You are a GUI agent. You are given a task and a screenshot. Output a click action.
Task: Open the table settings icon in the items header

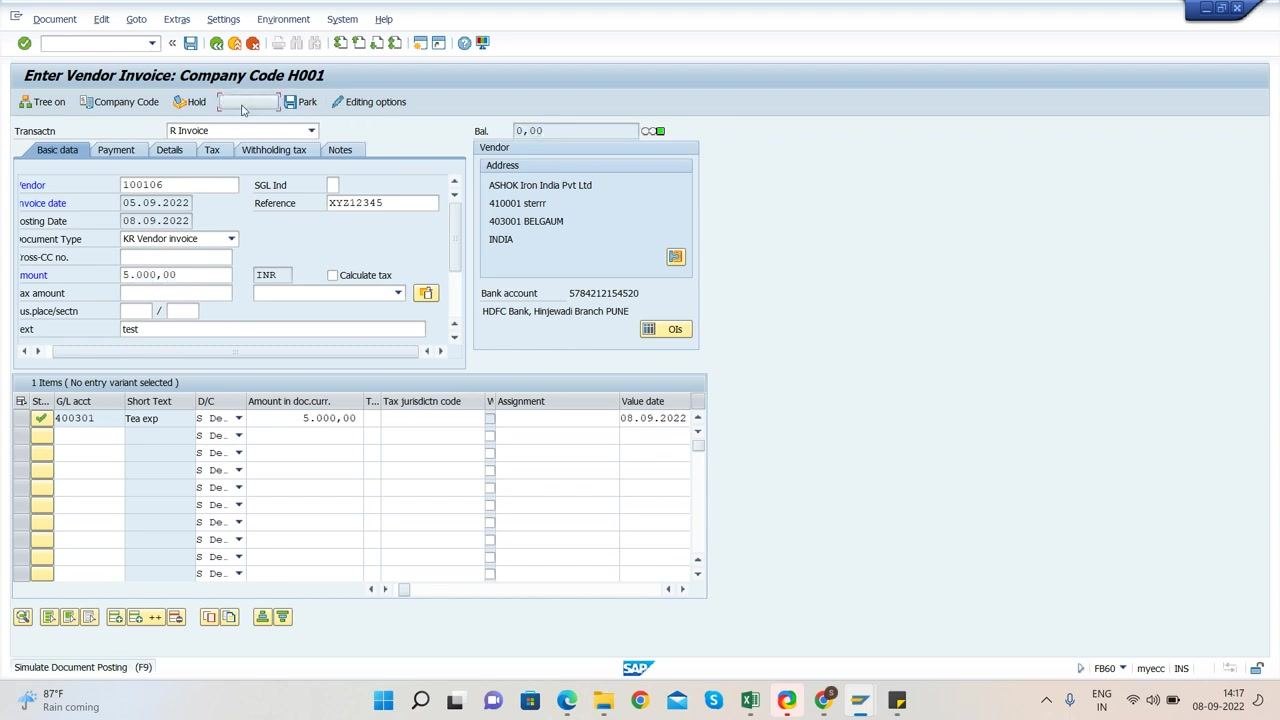[21, 401]
